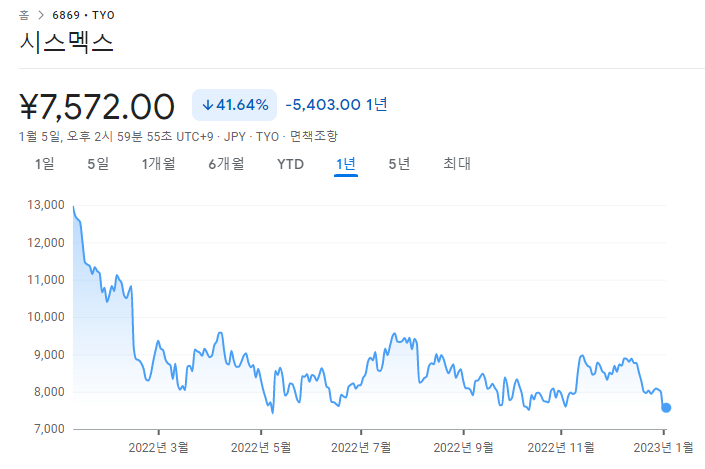Image resolution: width=705 pixels, height=469 pixels.
Task: Click the chart's current price end dot
Action: (666, 408)
